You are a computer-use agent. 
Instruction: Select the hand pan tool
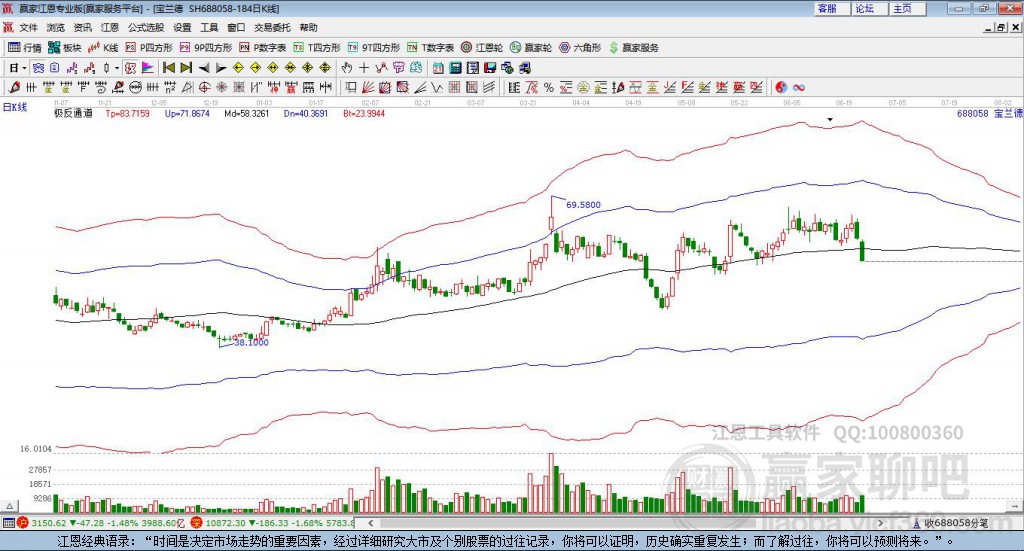[x=347, y=68]
